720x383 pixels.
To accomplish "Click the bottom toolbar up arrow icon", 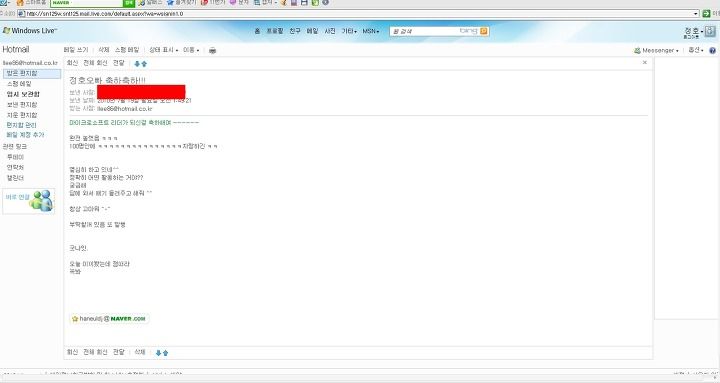I will pos(165,352).
